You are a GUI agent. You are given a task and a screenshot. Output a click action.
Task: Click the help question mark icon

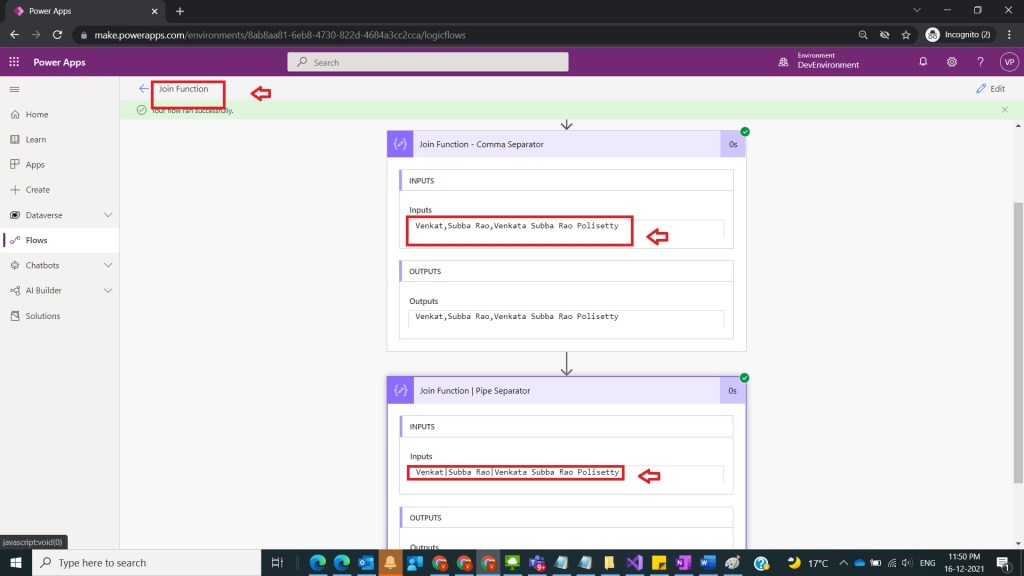(980, 62)
